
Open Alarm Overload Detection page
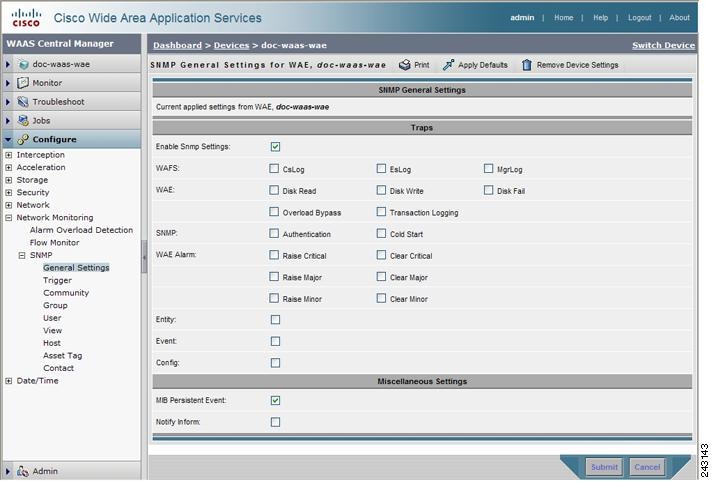(81, 230)
